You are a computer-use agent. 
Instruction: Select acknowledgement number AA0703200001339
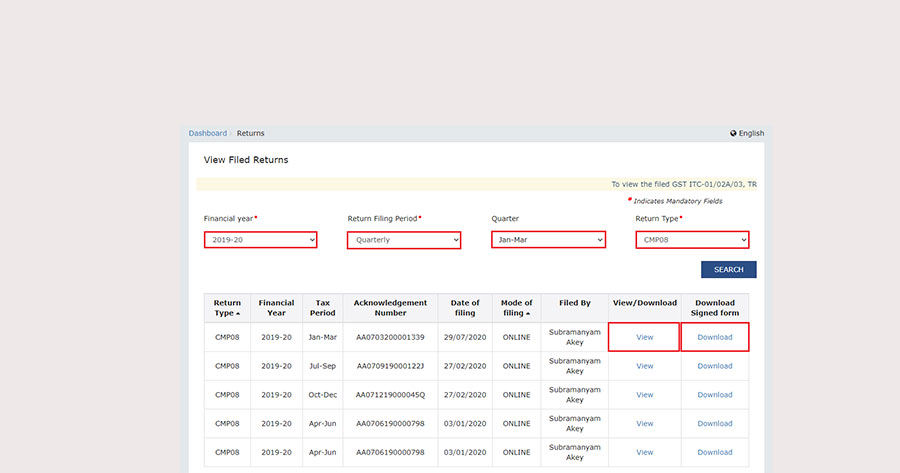[390, 337]
